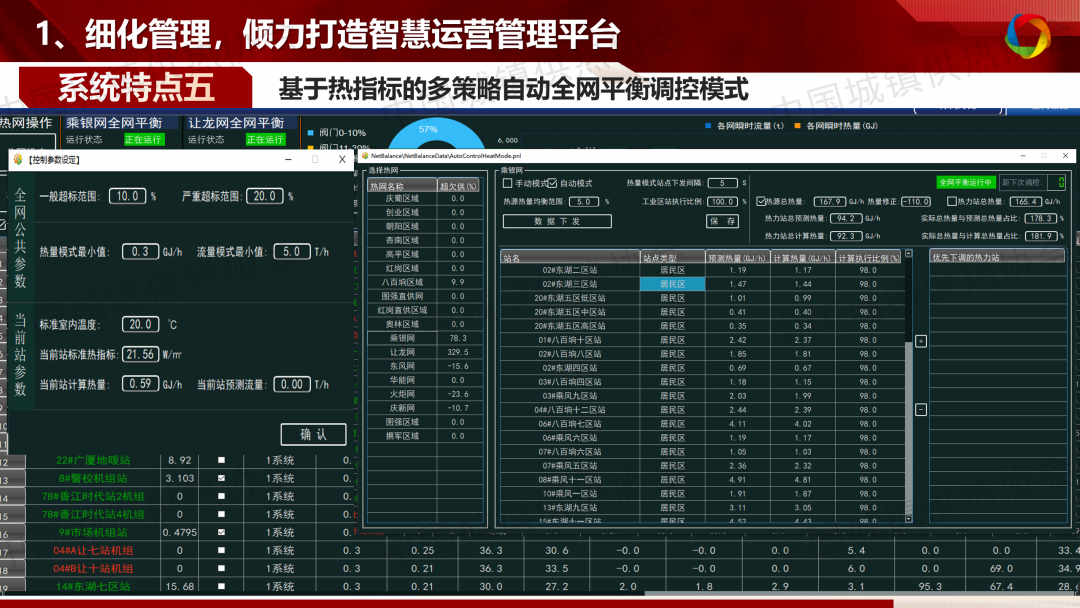The height and width of the screenshot is (608, 1080).
Task: Select 八百垧区域 in the heat network list
Action: (x=402, y=282)
